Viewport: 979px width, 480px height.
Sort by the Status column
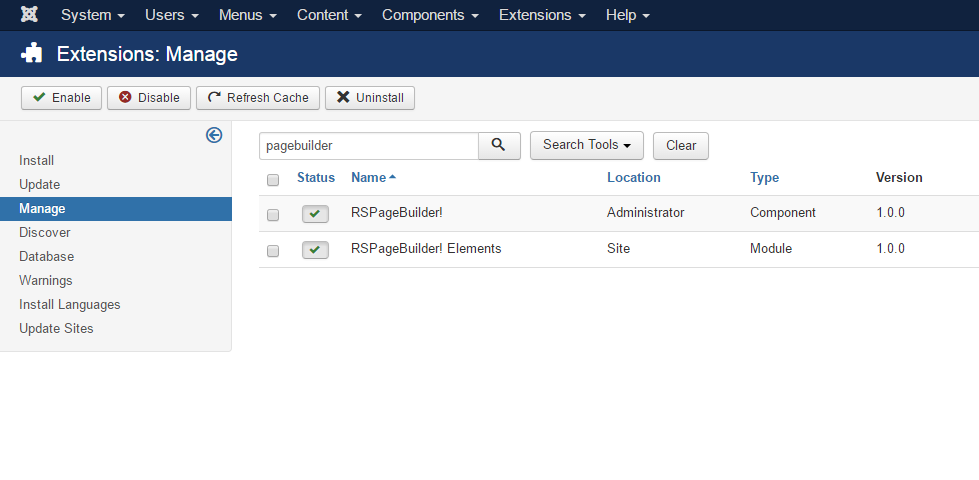click(x=316, y=177)
